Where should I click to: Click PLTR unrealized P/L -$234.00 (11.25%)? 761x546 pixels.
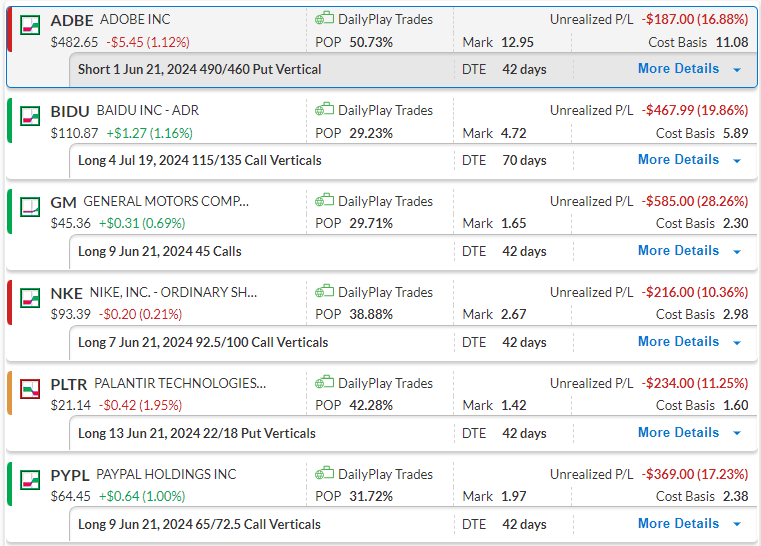click(x=695, y=383)
